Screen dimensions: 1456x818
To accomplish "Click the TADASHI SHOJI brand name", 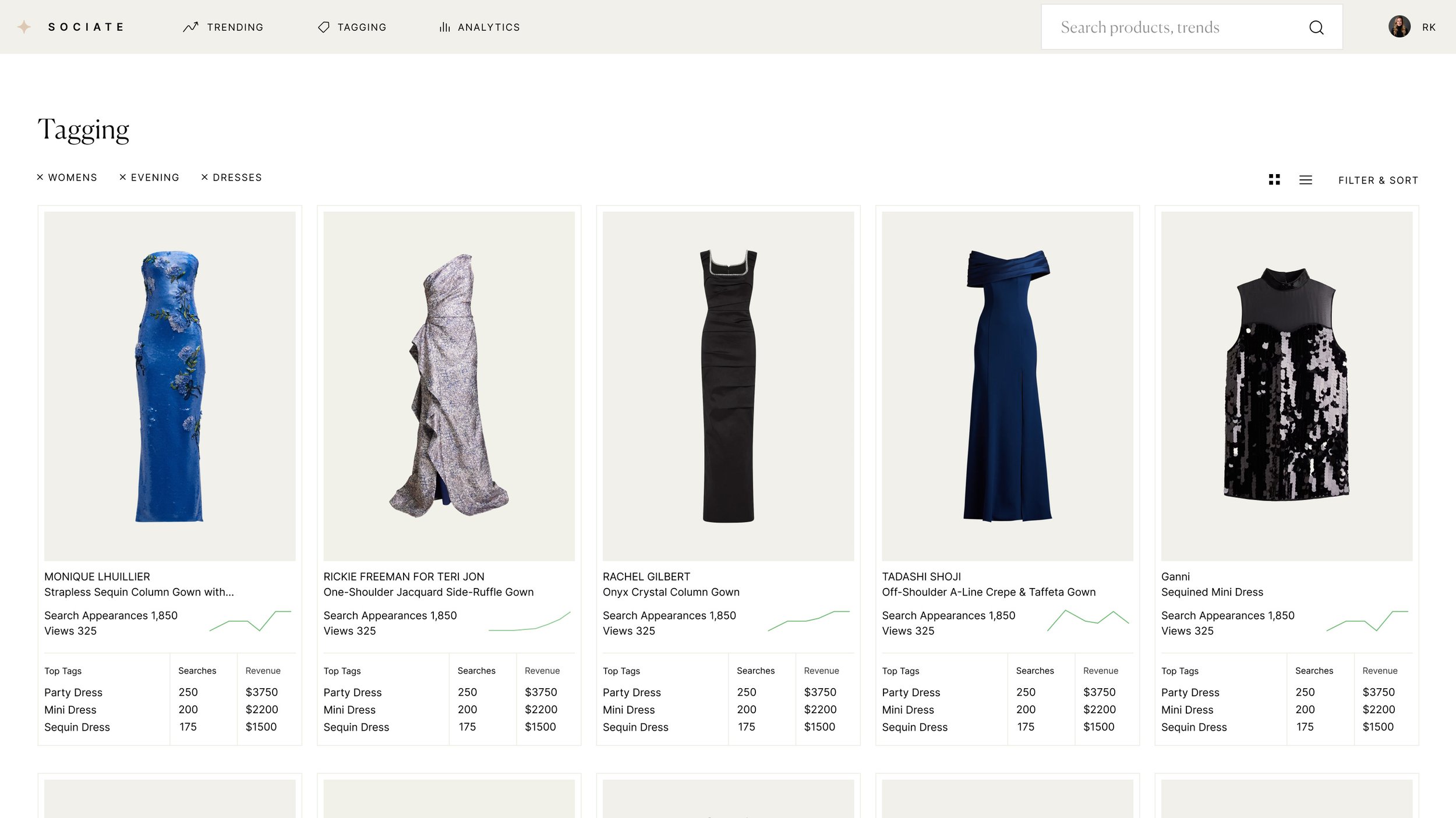I will pyautogui.click(x=921, y=576).
